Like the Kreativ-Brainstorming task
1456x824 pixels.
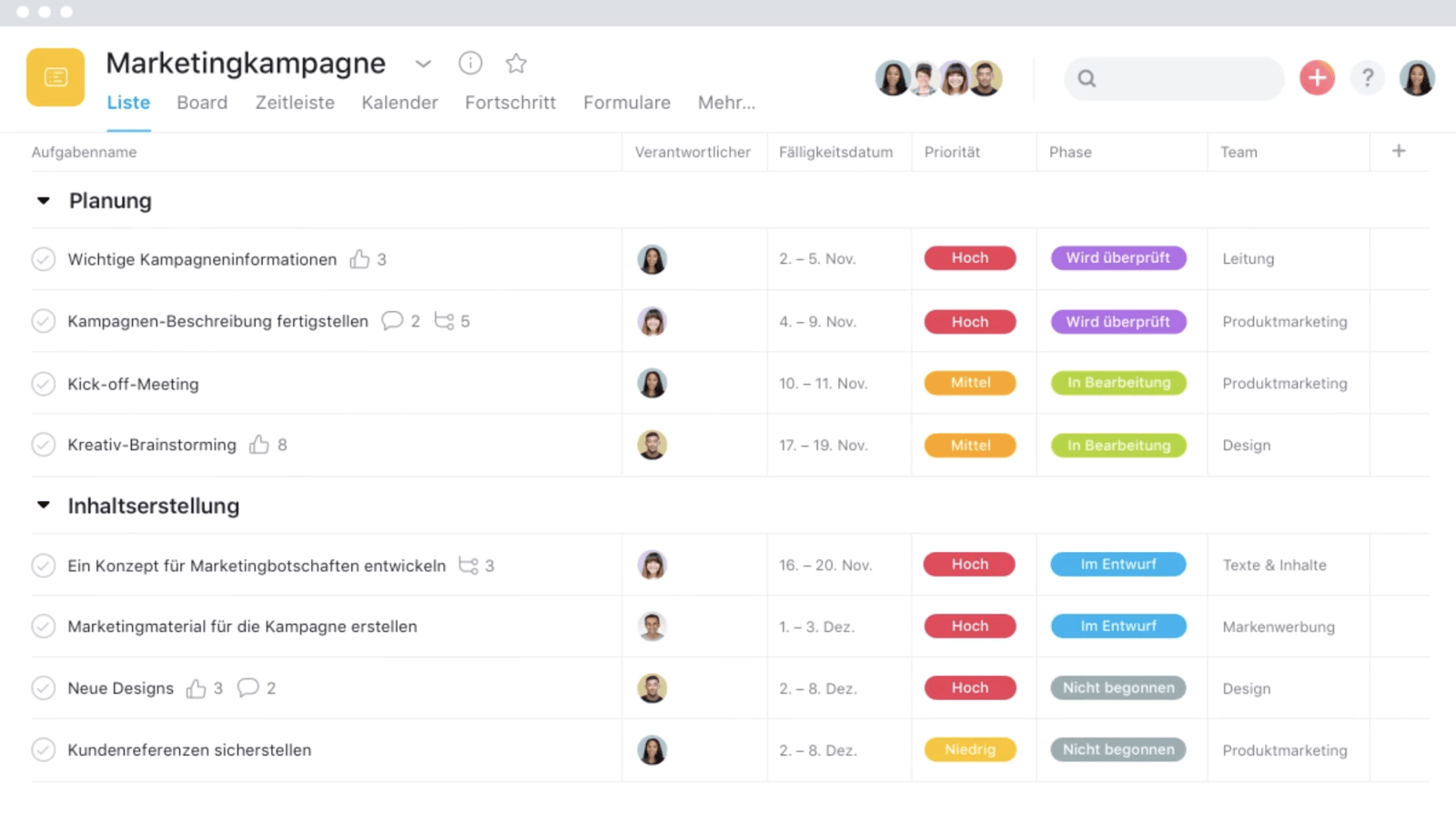pos(259,445)
